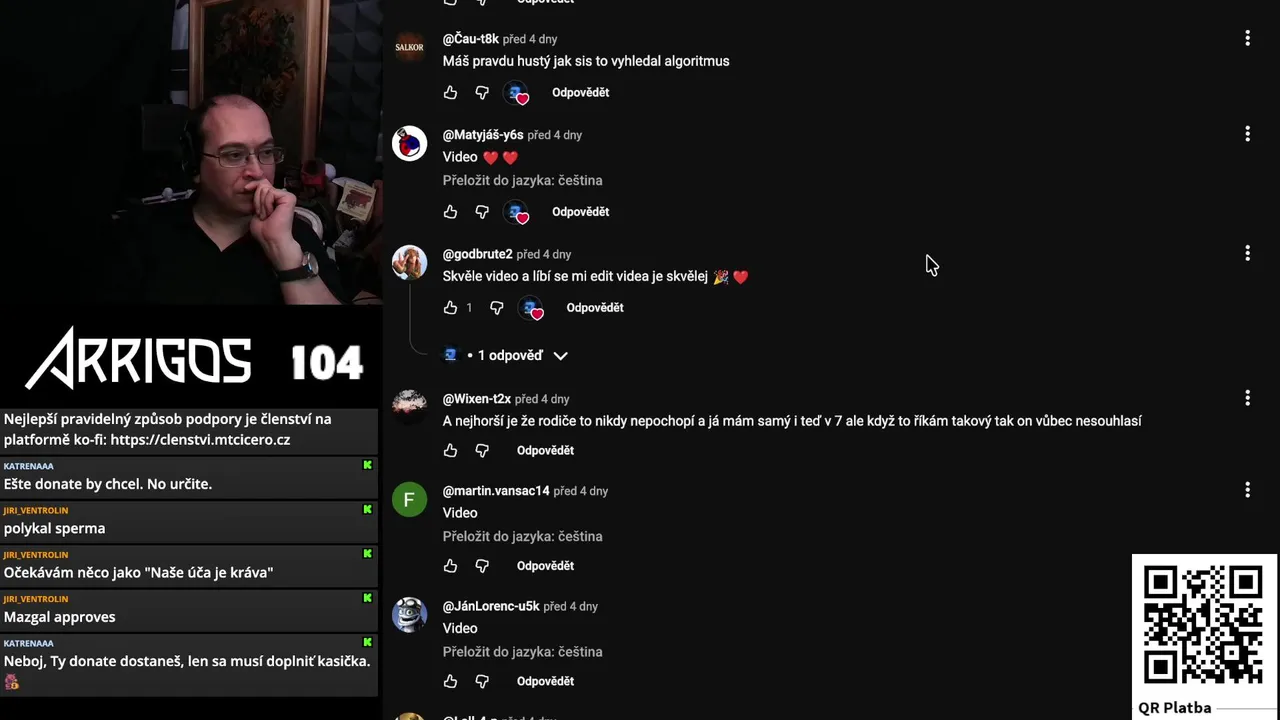1280x720 pixels.
Task: Like the comment by @Čau-t8k
Action: tap(450, 92)
